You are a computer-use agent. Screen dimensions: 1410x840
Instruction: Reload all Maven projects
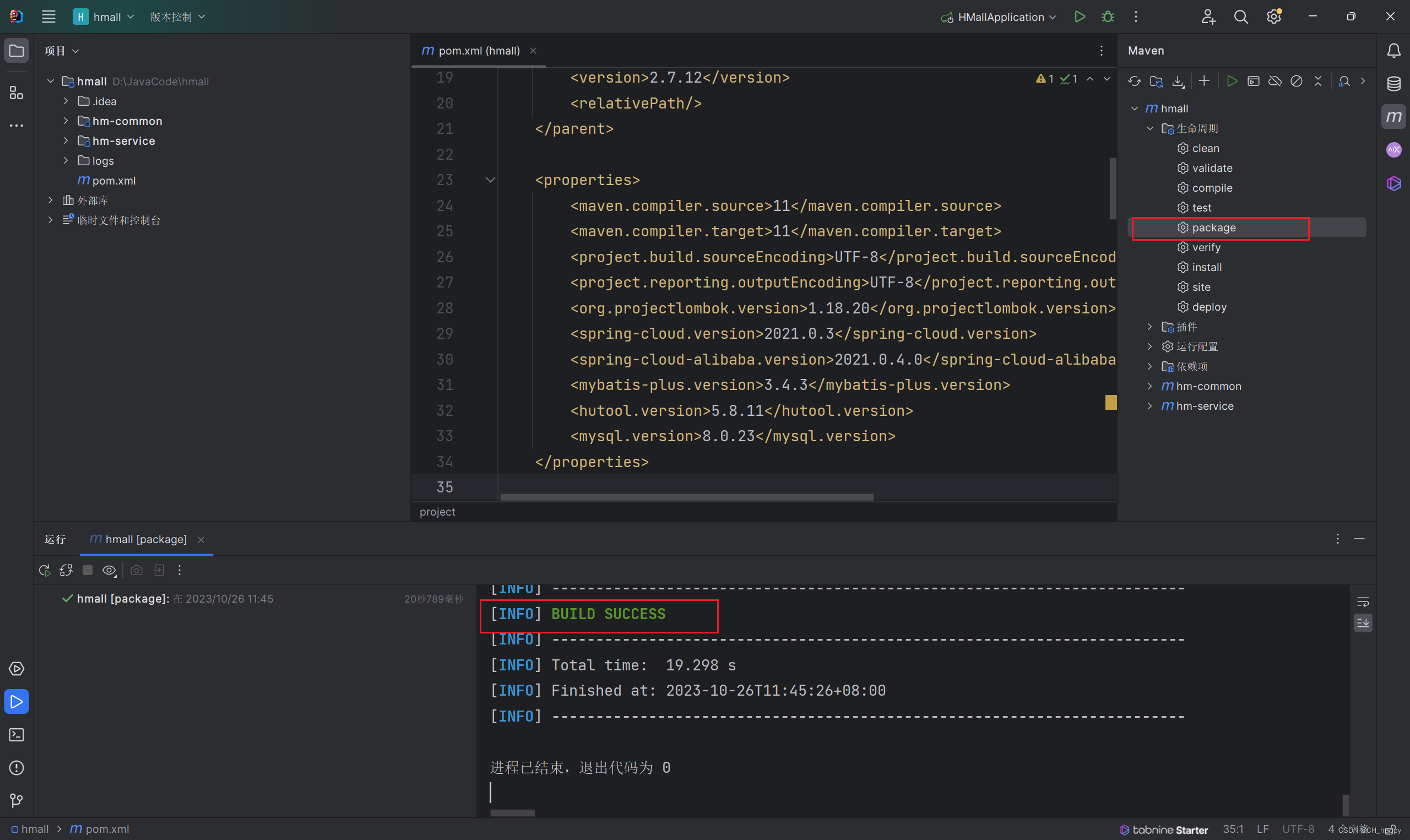click(x=1135, y=81)
